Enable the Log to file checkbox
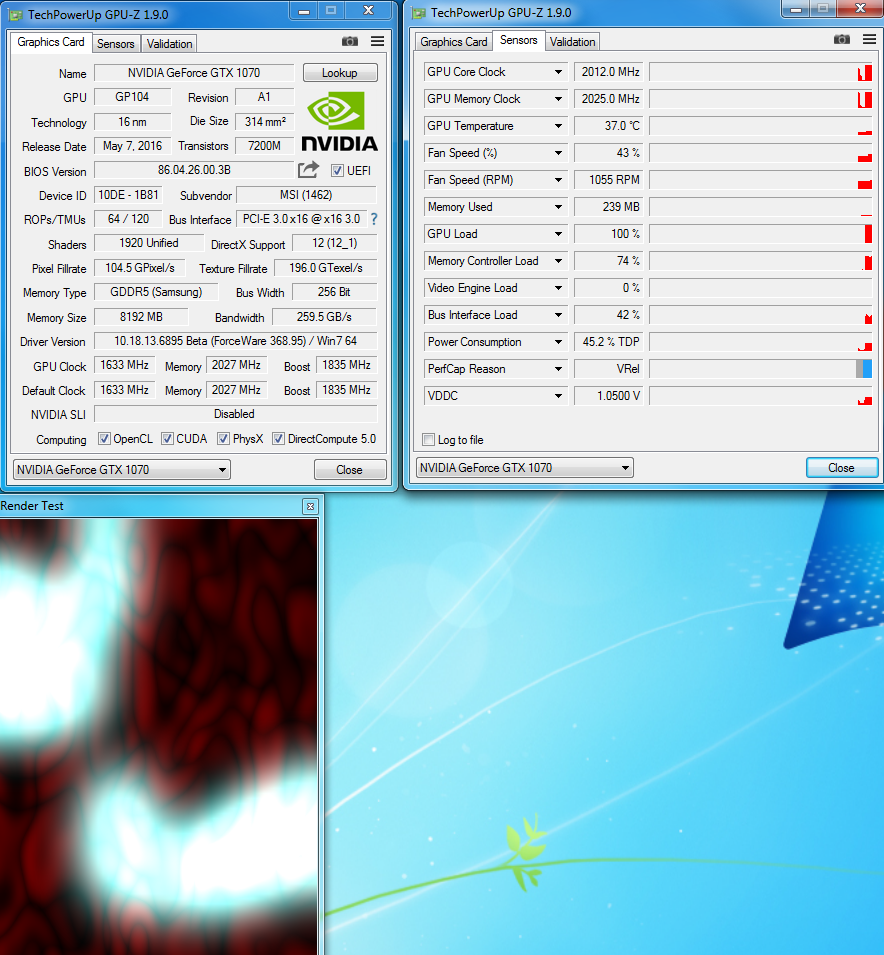The height and width of the screenshot is (955, 884). [x=429, y=440]
